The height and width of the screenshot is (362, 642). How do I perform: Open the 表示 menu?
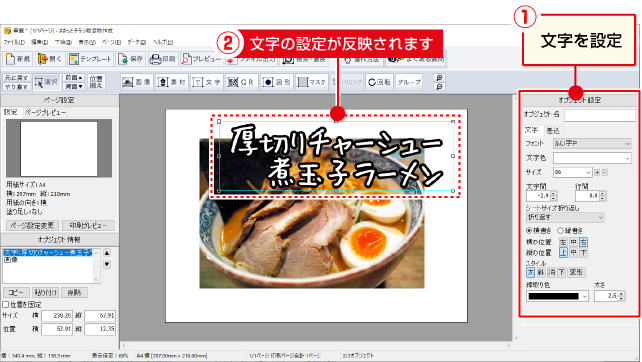pos(87,42)
